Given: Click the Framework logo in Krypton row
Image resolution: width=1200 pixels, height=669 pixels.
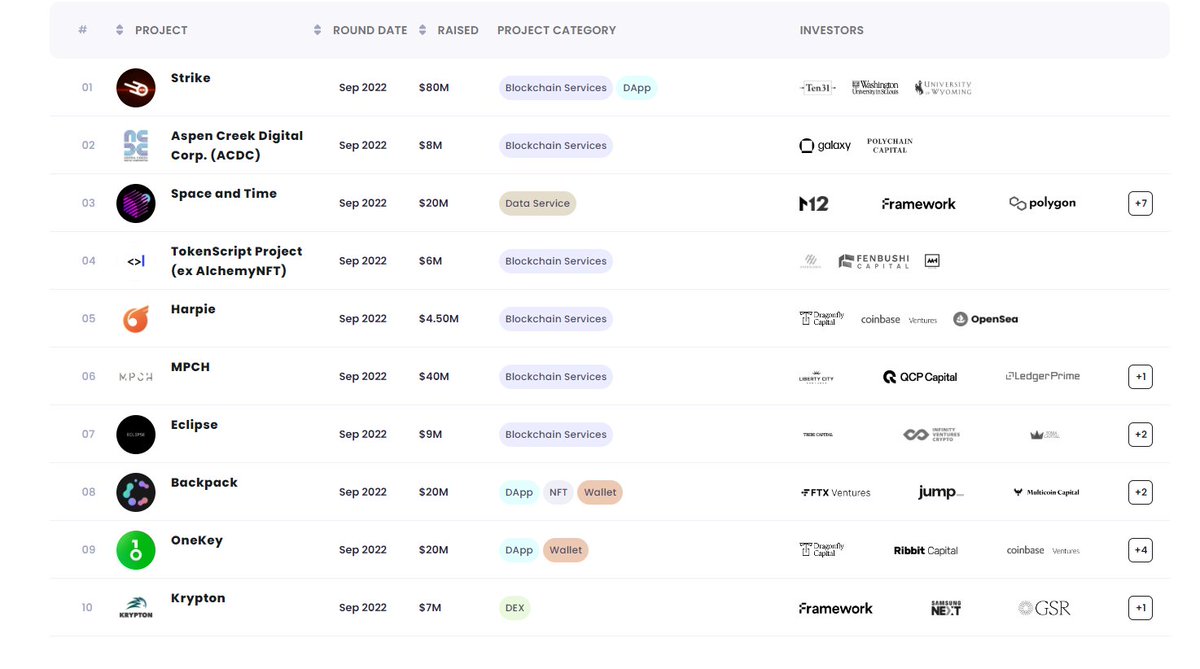Looking at the screenshot, I should pos(836,608).
